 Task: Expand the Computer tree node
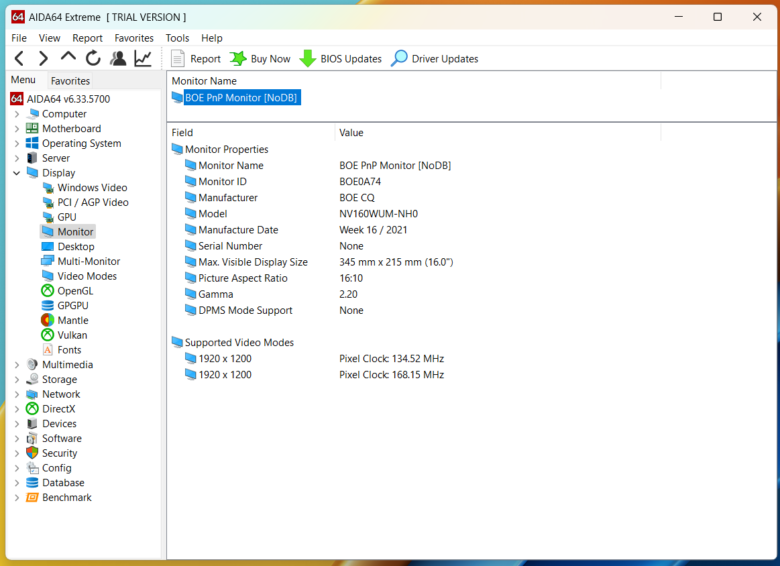[17, 114]
